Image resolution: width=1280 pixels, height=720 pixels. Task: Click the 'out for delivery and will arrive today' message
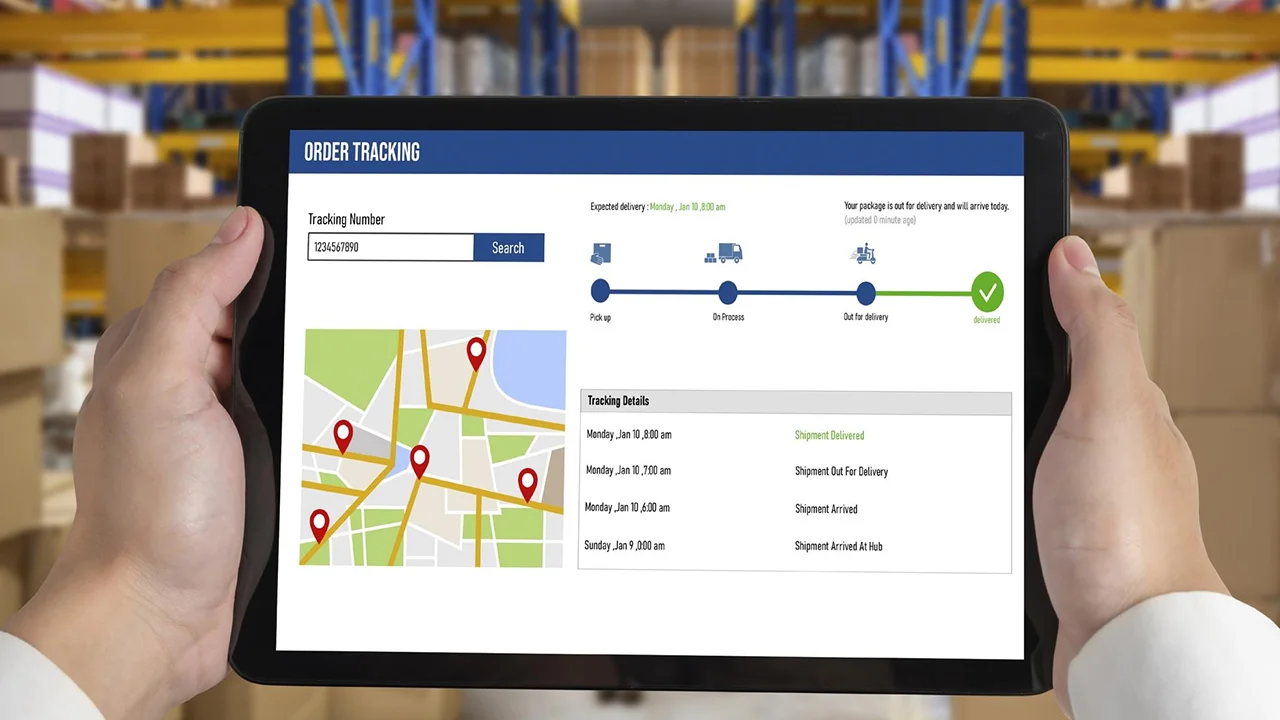tap(926, 206)
